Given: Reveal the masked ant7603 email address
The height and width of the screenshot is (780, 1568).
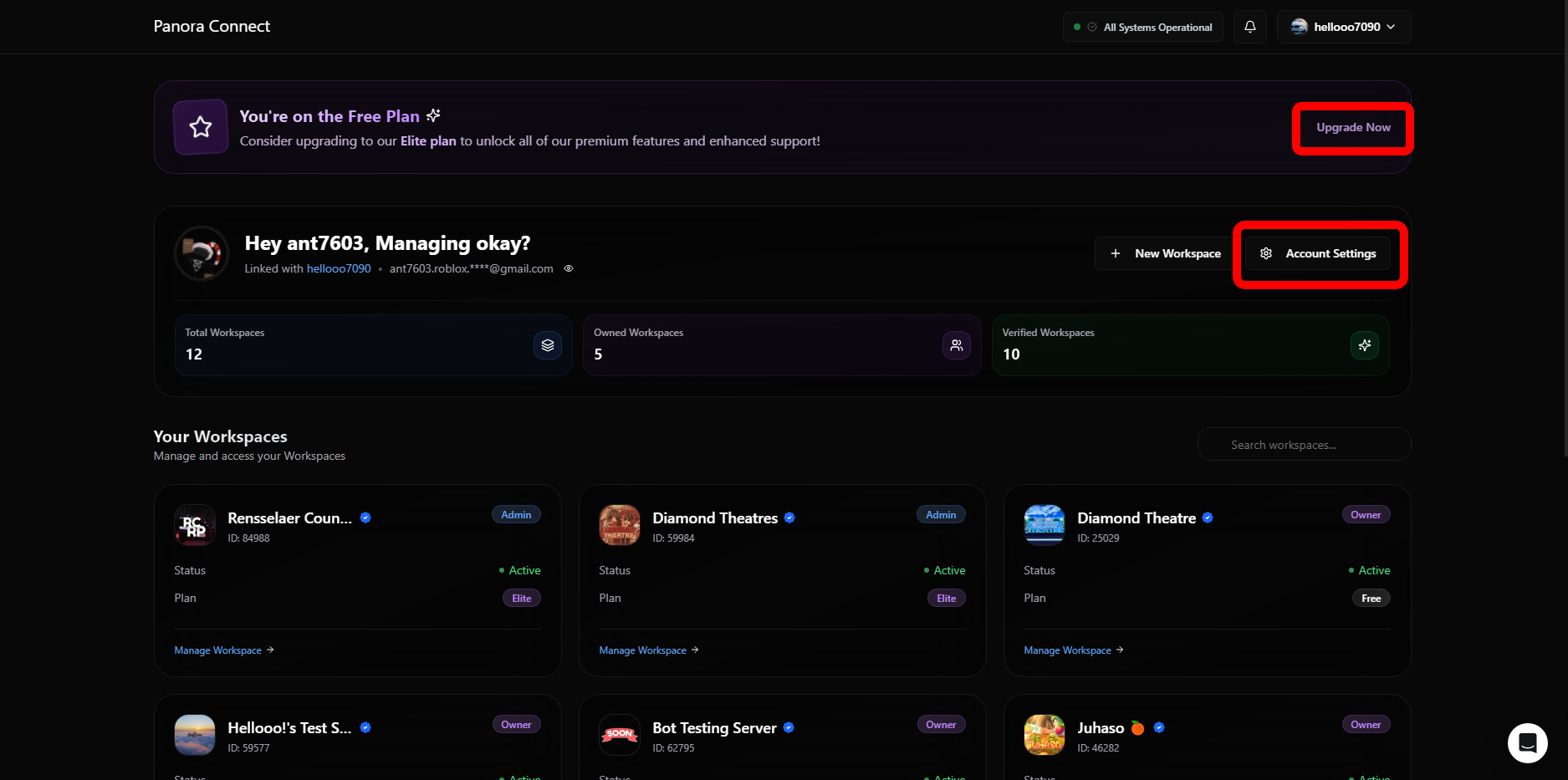Looking at the screenshot, I should (x=568, y=268).
